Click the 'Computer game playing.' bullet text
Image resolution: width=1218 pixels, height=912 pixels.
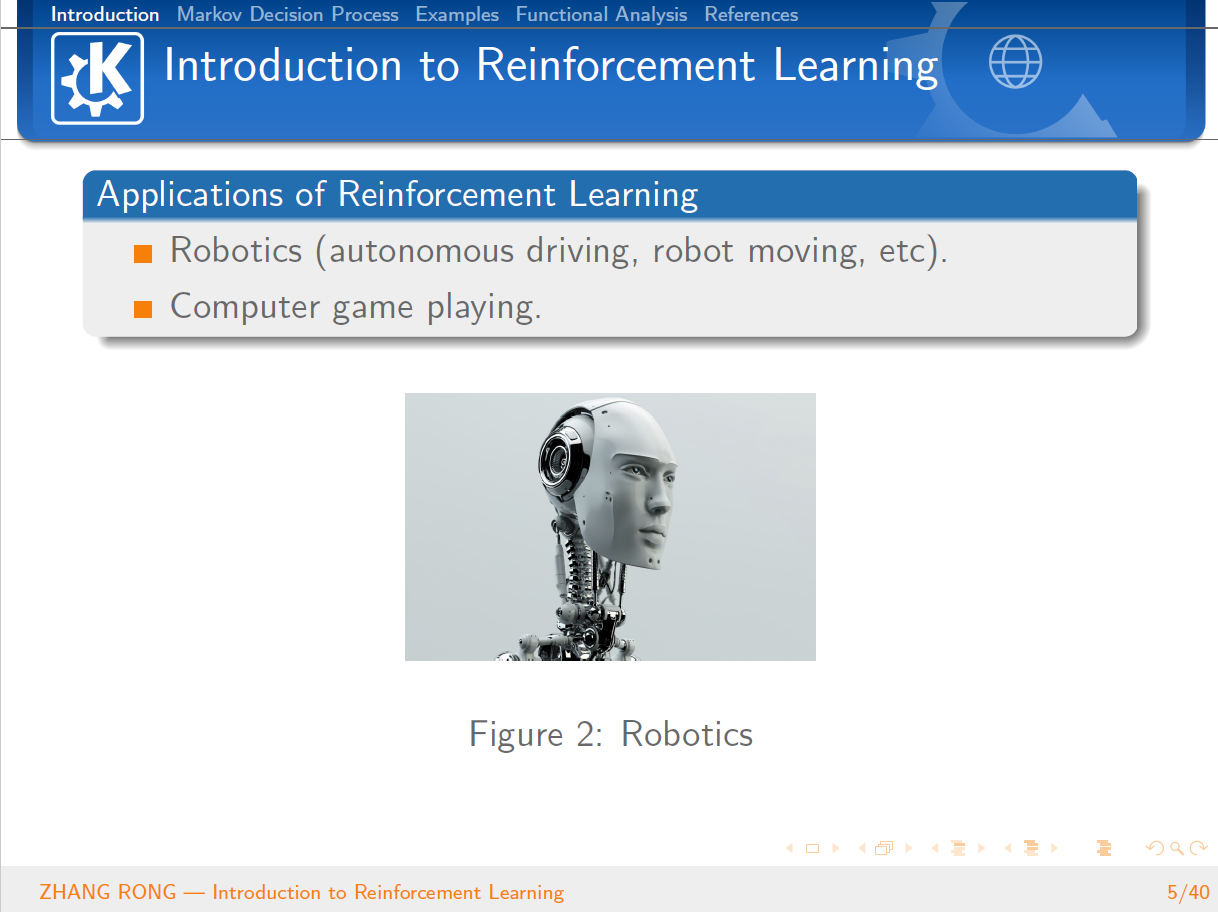point(356,306)
